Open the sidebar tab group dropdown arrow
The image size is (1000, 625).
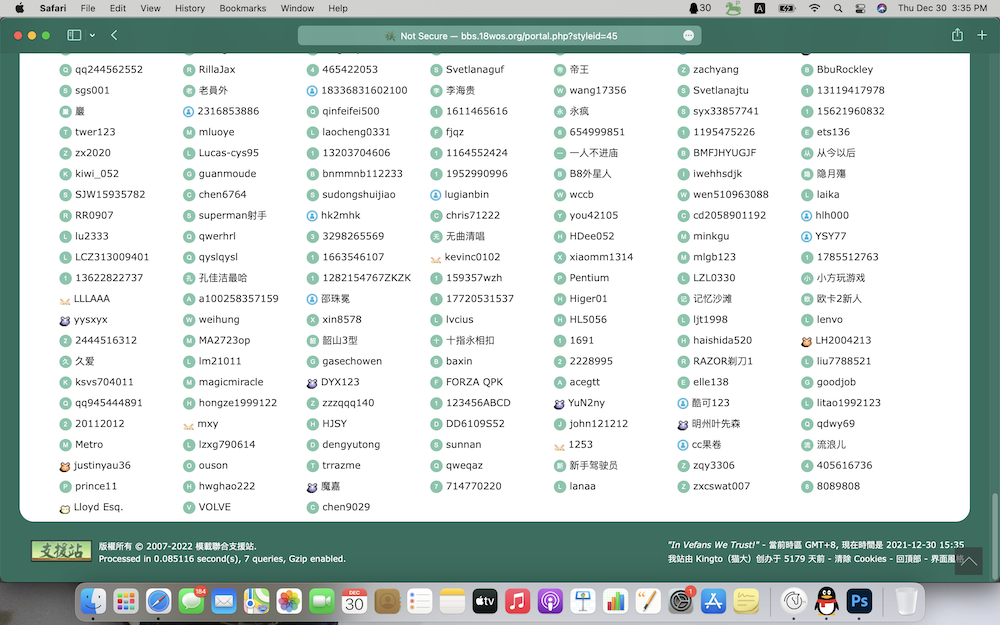pyautogui.click(x=92, y=35)
